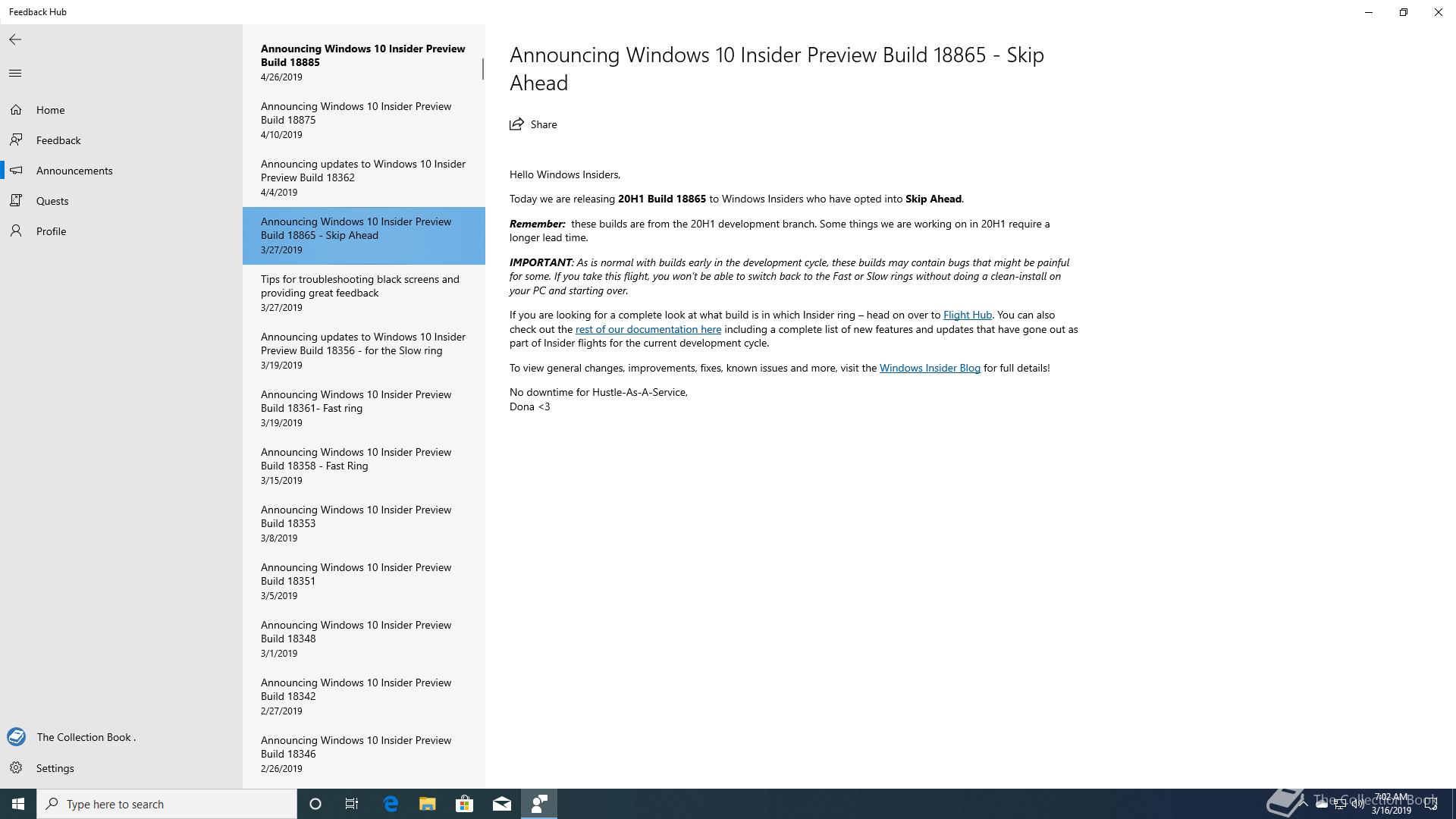Open Task View on taskbar
This screenshot has height=819, width=1456.
coord(352,804)
